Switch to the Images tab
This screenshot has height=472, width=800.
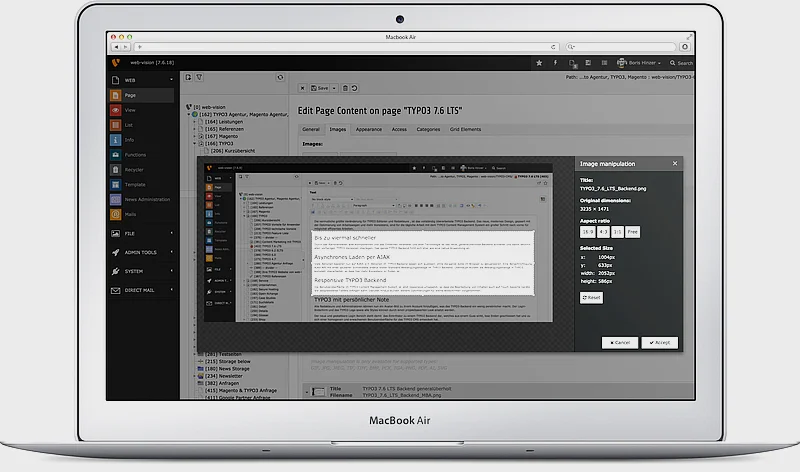click(338, 129)
